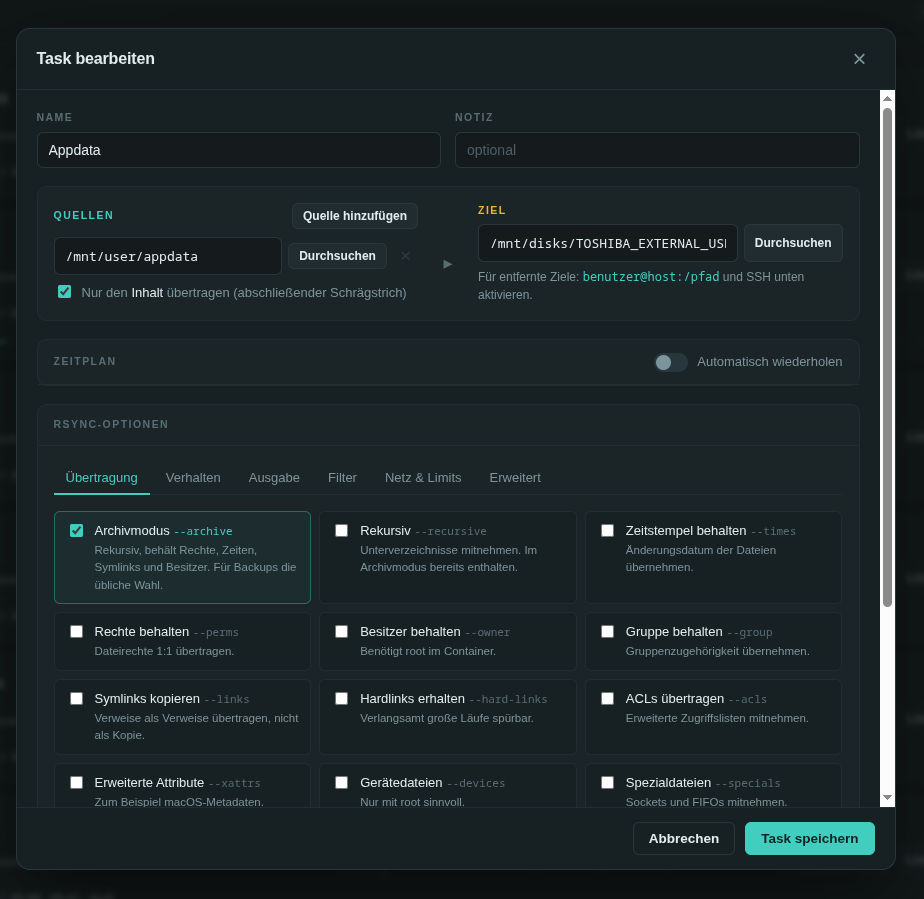Toggle 'Nur den Inhalt übertragen' checkbox
This screenshot has width=924, height=899.
(64, 292)
